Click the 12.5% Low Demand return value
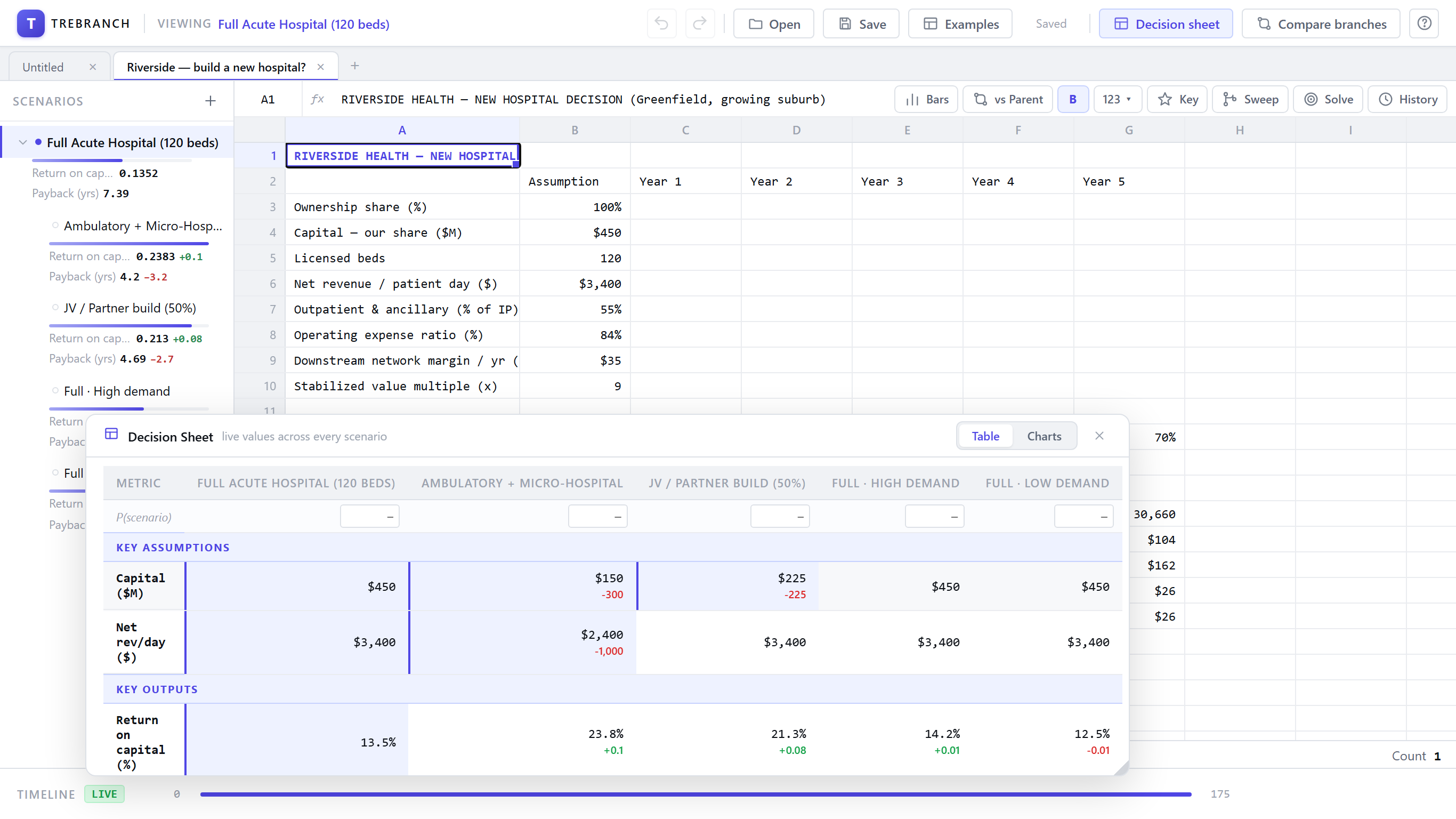The height and width of the screenshot is (819, 1456). [1091, 733]
